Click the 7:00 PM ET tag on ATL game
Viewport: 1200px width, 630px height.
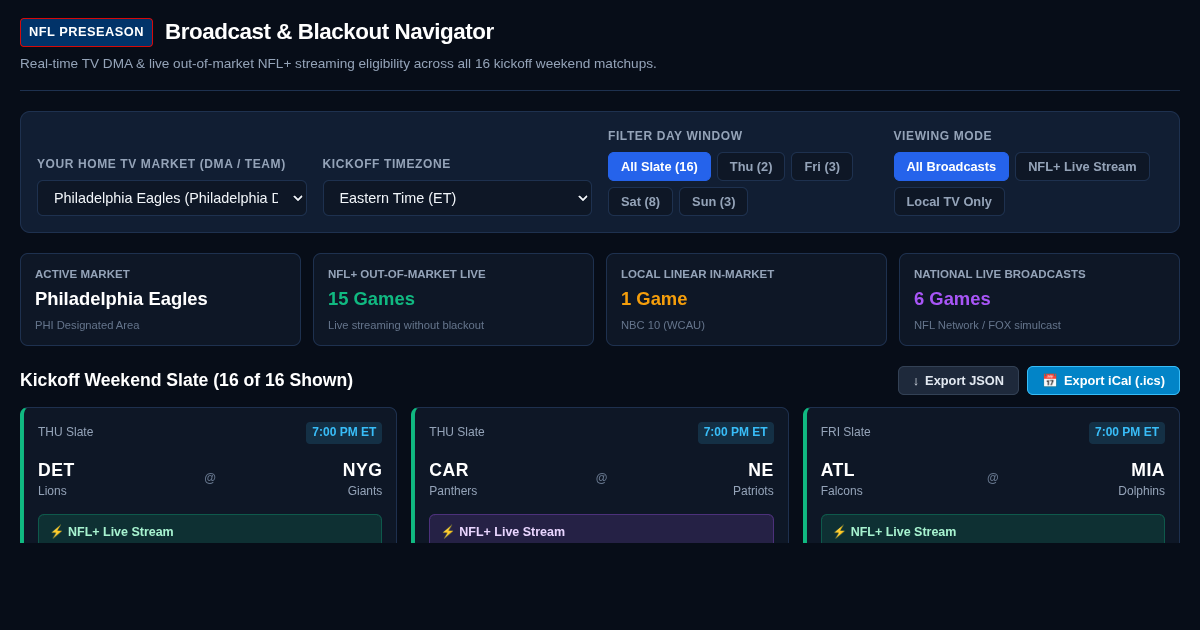(1127, 432)
